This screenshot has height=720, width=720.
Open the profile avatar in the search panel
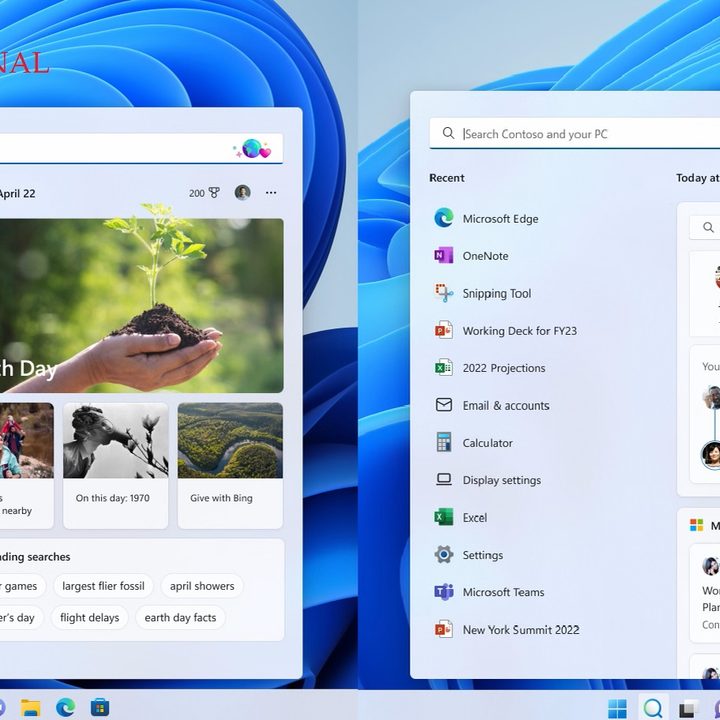pos(242,192)
